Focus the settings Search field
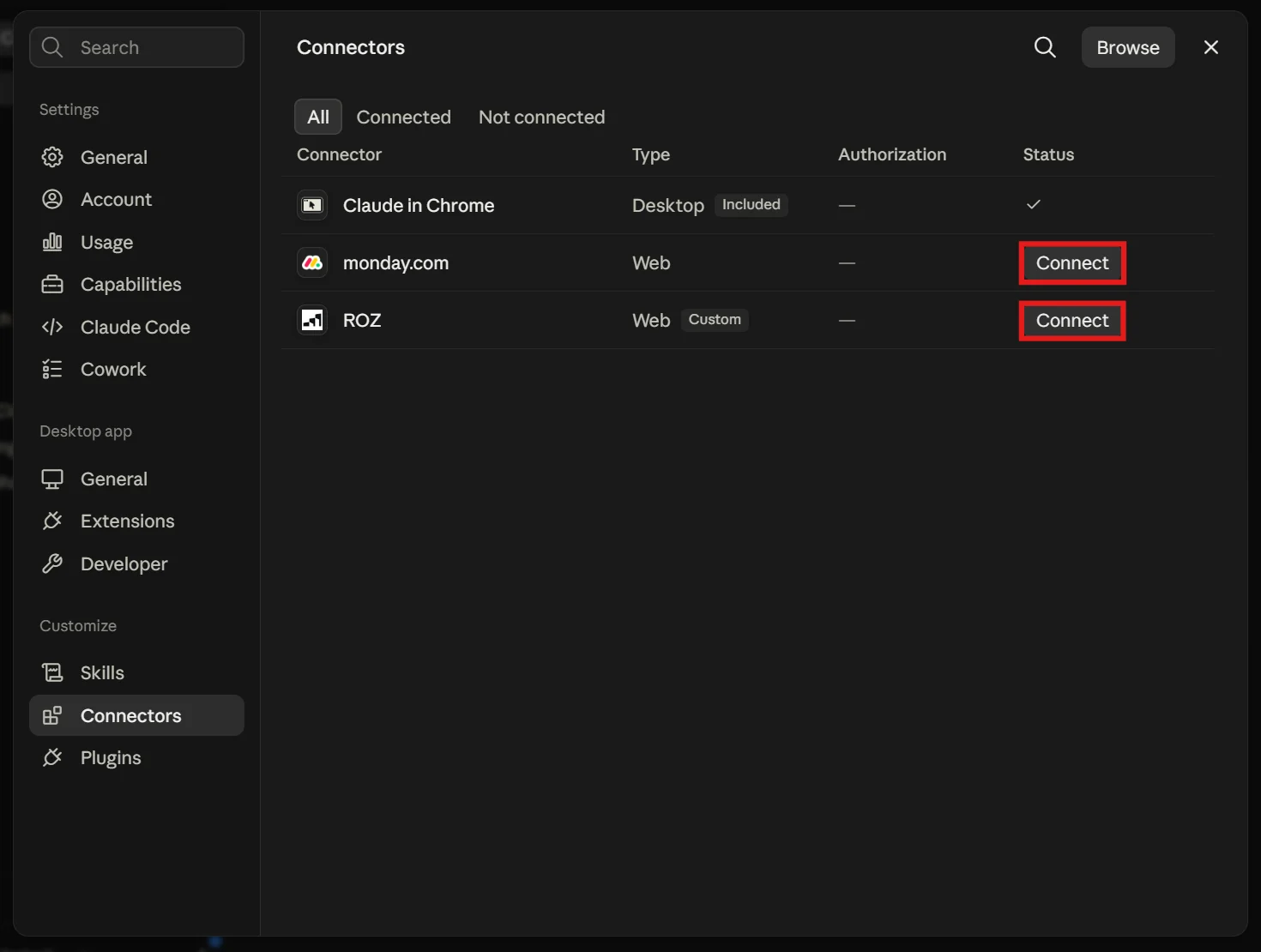1261x952 pixels. (136, 47)
